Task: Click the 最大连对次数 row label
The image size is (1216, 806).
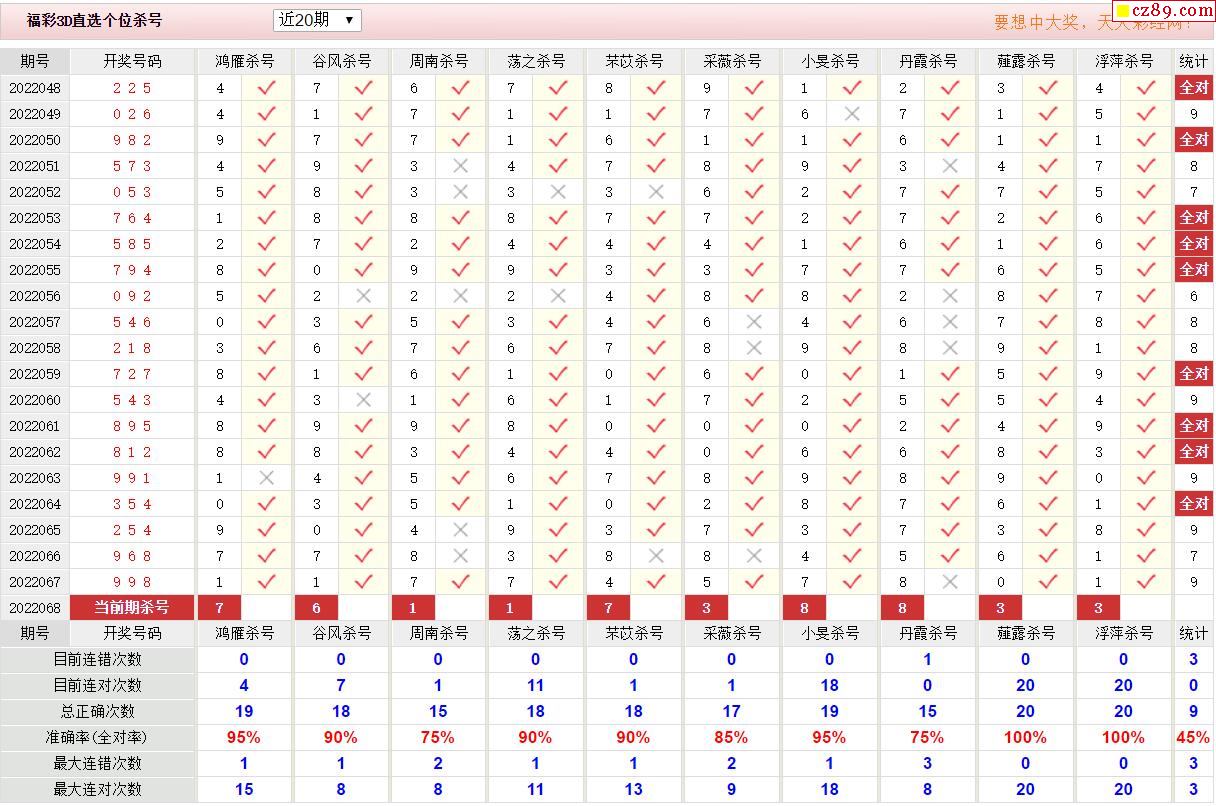Action: click(97, 790)
